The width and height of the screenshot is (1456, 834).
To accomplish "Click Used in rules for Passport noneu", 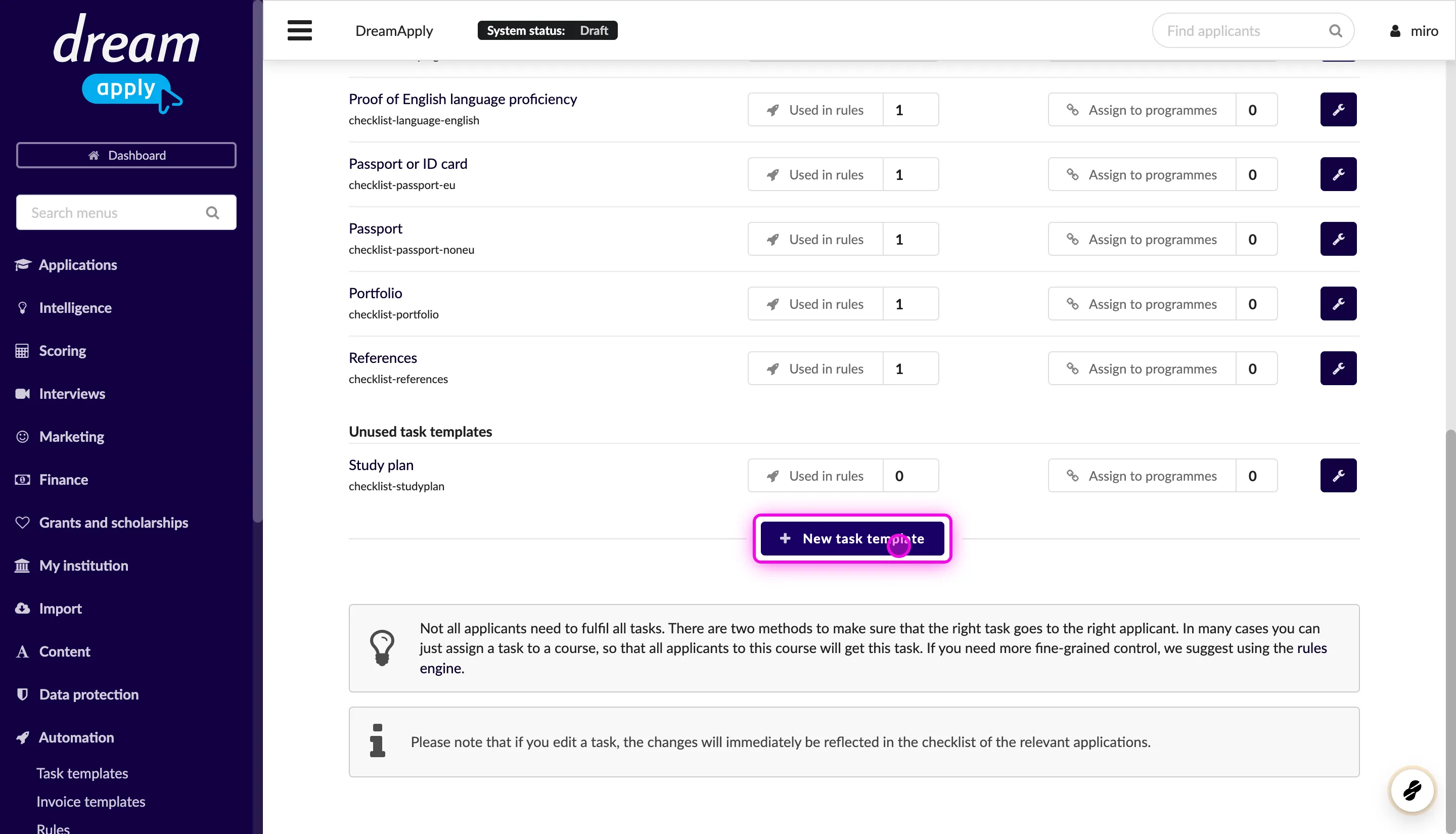I will pyautogui.click(x=843, y=239).
